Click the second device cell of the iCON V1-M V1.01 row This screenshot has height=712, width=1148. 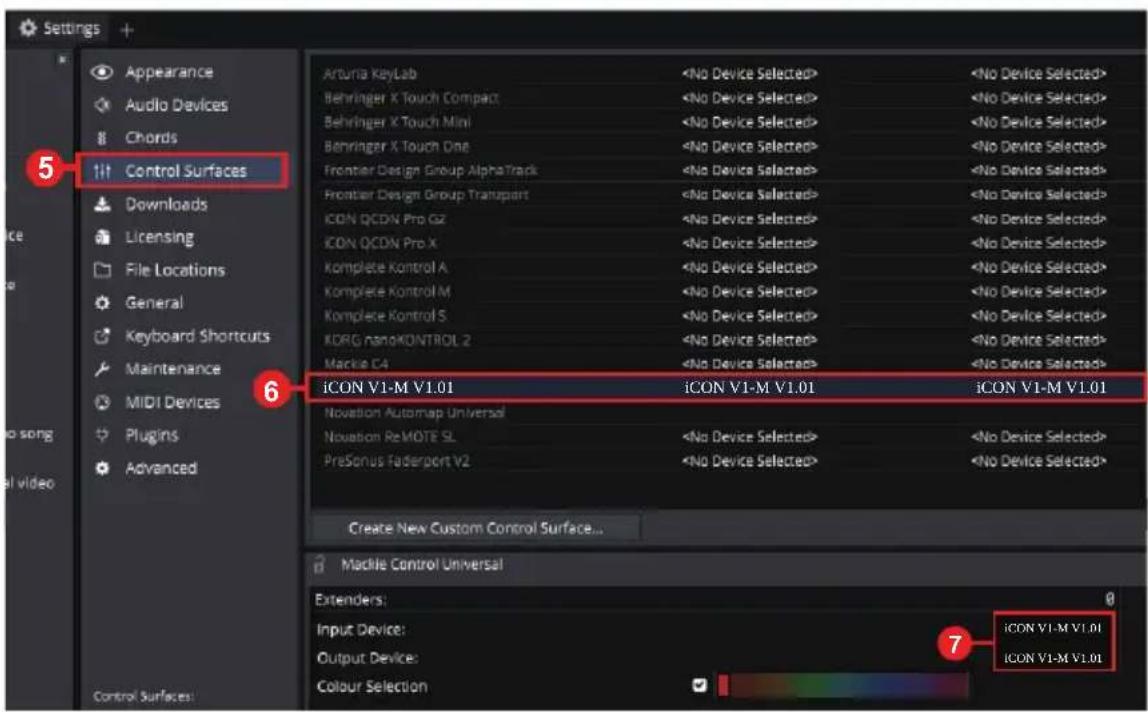click(x=1041, y=387)
